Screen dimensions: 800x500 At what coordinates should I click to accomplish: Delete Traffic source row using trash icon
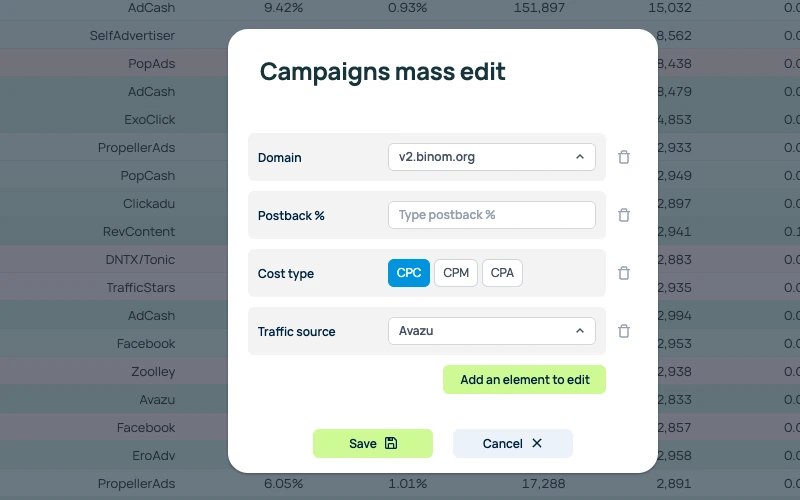[x=623, y=332]
